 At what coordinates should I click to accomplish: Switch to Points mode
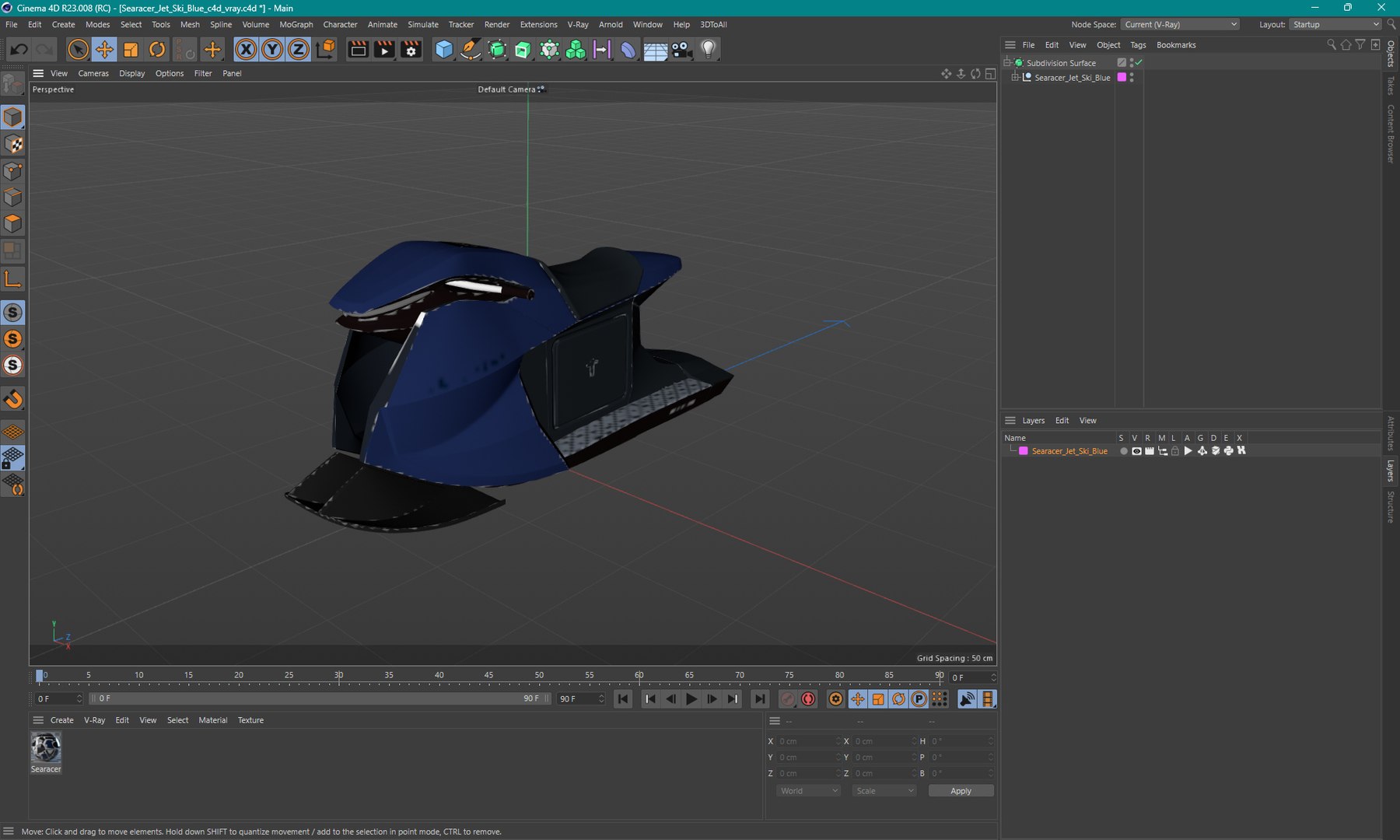point(13,170)
